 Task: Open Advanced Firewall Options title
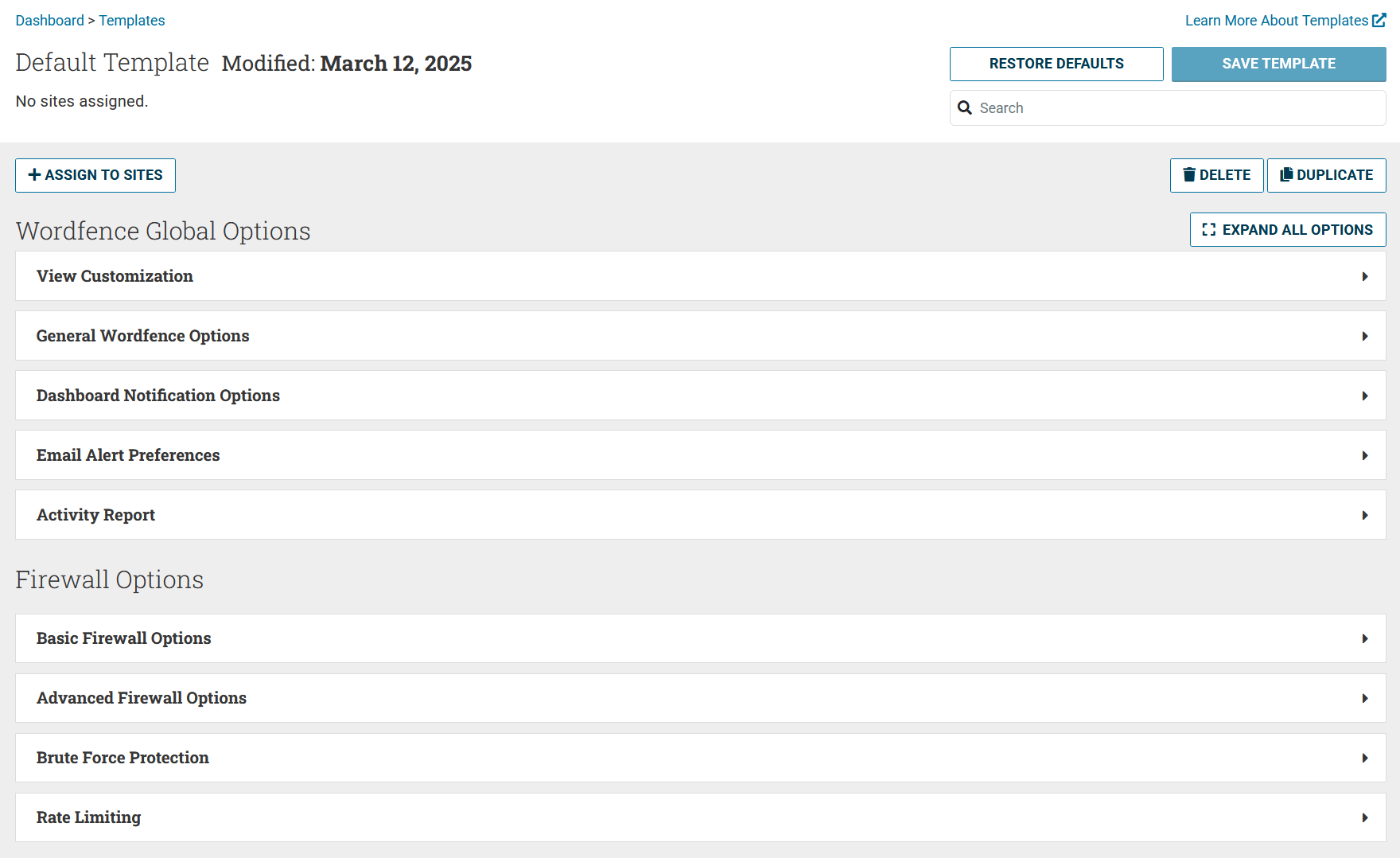(x=142, y=698)
